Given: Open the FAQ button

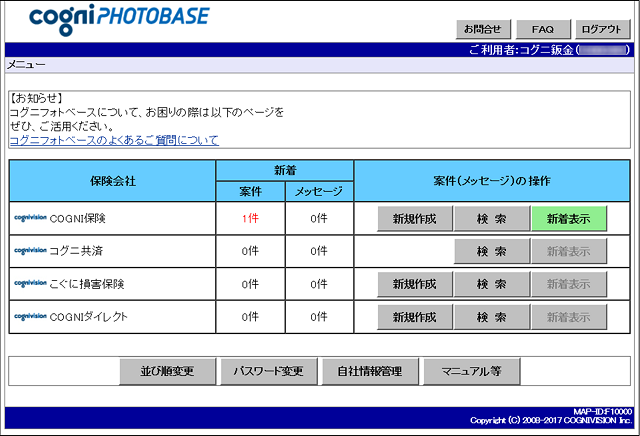Looking at the screenshot, I should click(x=543, y=29).
